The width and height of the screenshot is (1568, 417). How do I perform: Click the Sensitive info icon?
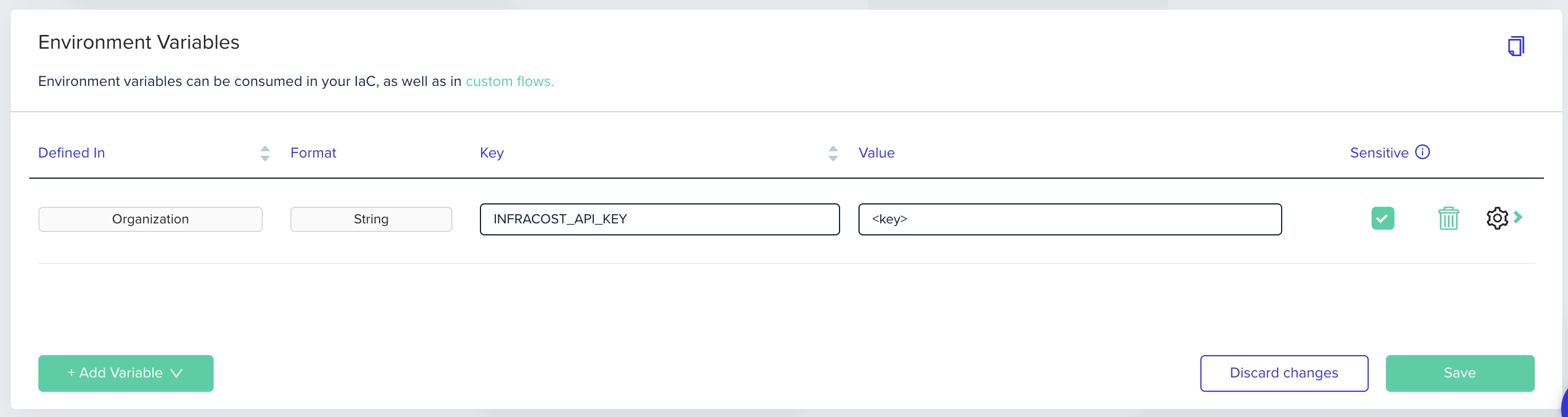tap(1423, 152)
